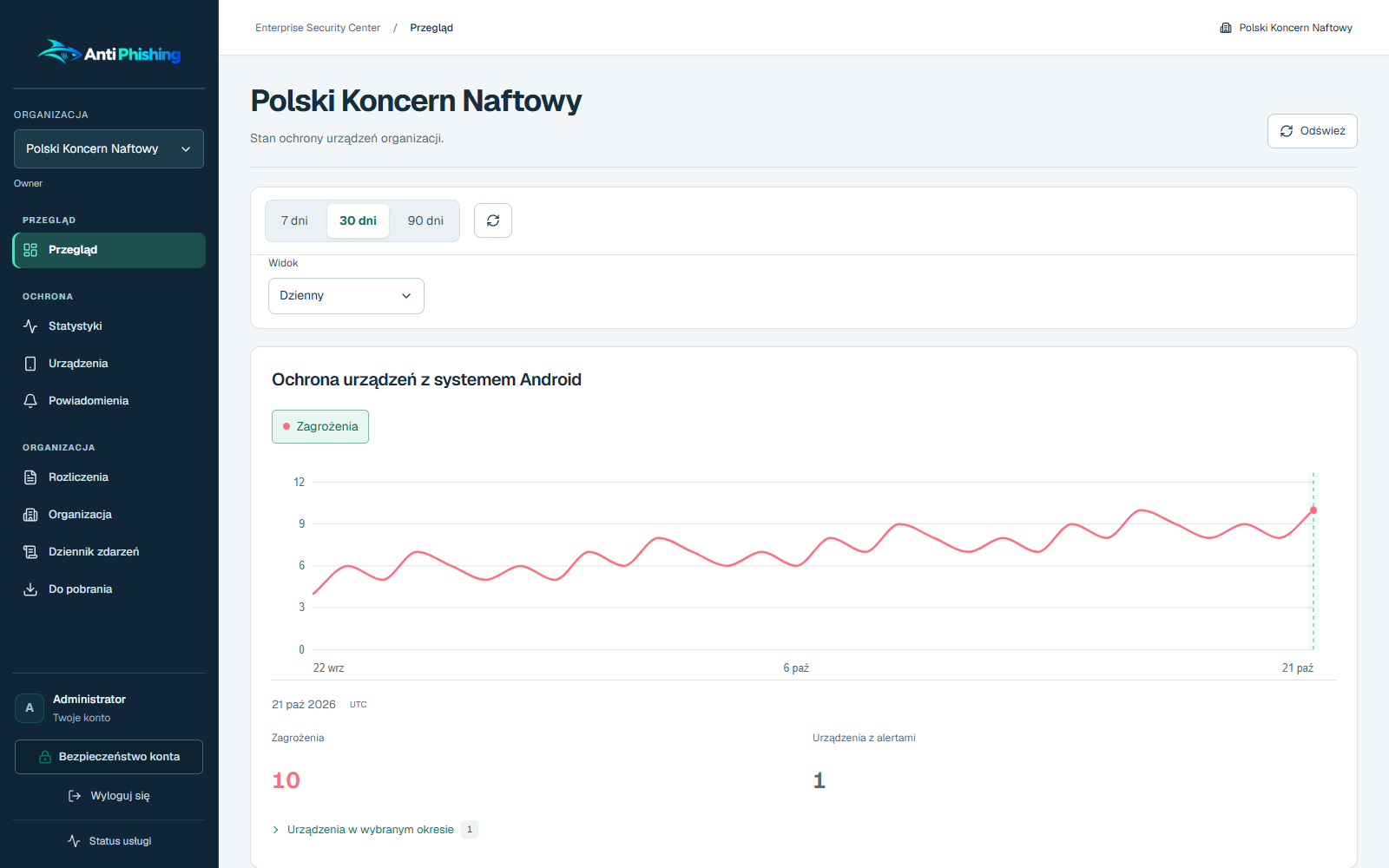Click the red data point on 21 paź
This screenshot has width=1389, height=868.
[x=1313, y=510]
